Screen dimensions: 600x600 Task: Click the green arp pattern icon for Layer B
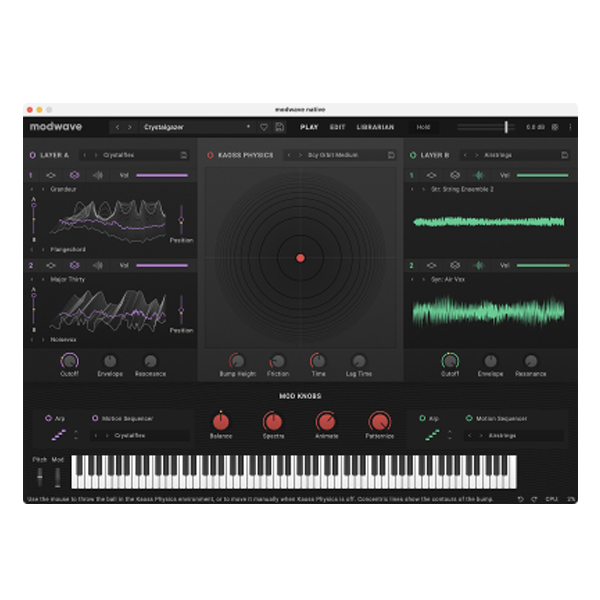(432, 435)
